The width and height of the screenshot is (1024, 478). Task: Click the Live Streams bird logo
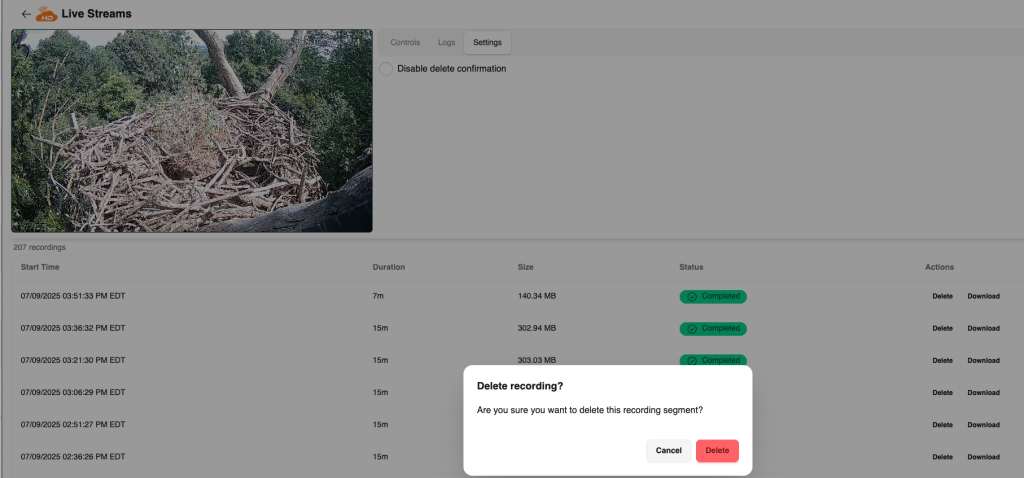pos(46,14)
